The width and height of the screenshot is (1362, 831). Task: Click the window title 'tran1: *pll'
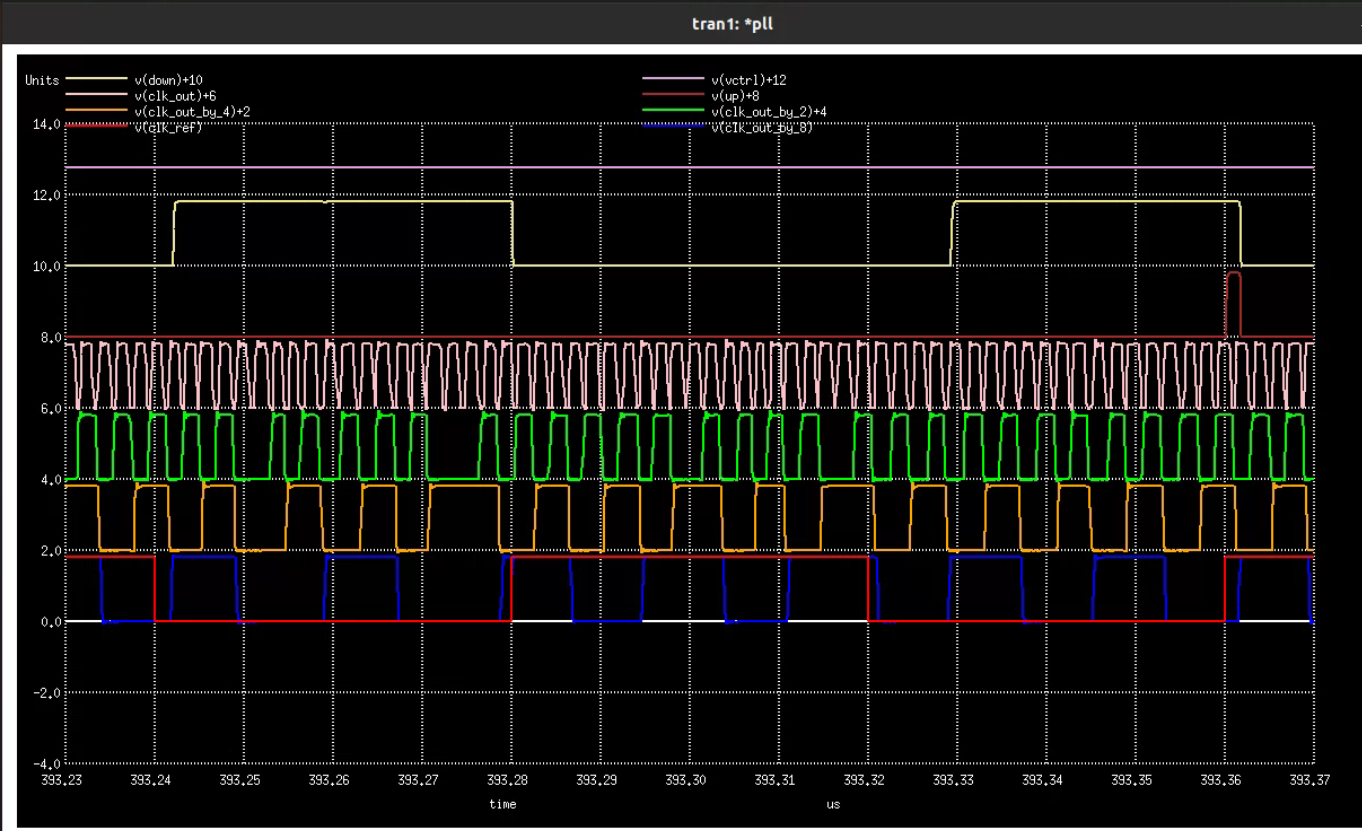(732, 22)
